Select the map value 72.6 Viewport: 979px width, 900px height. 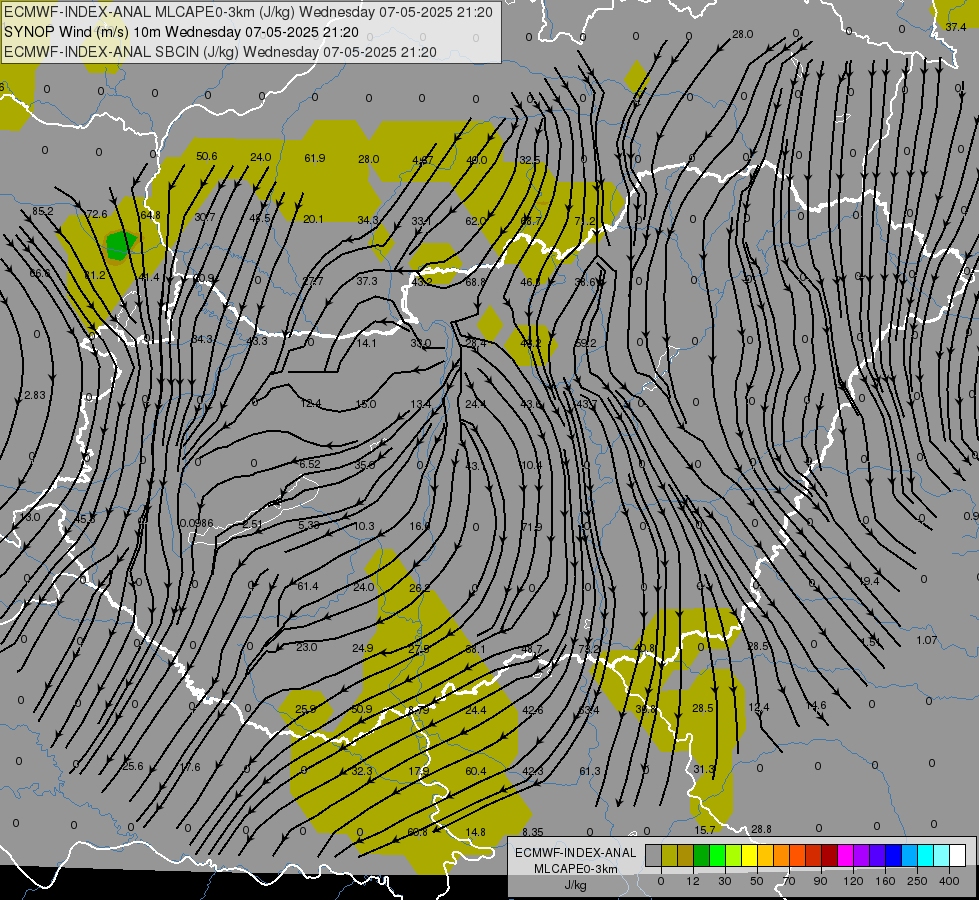(97, 214)
